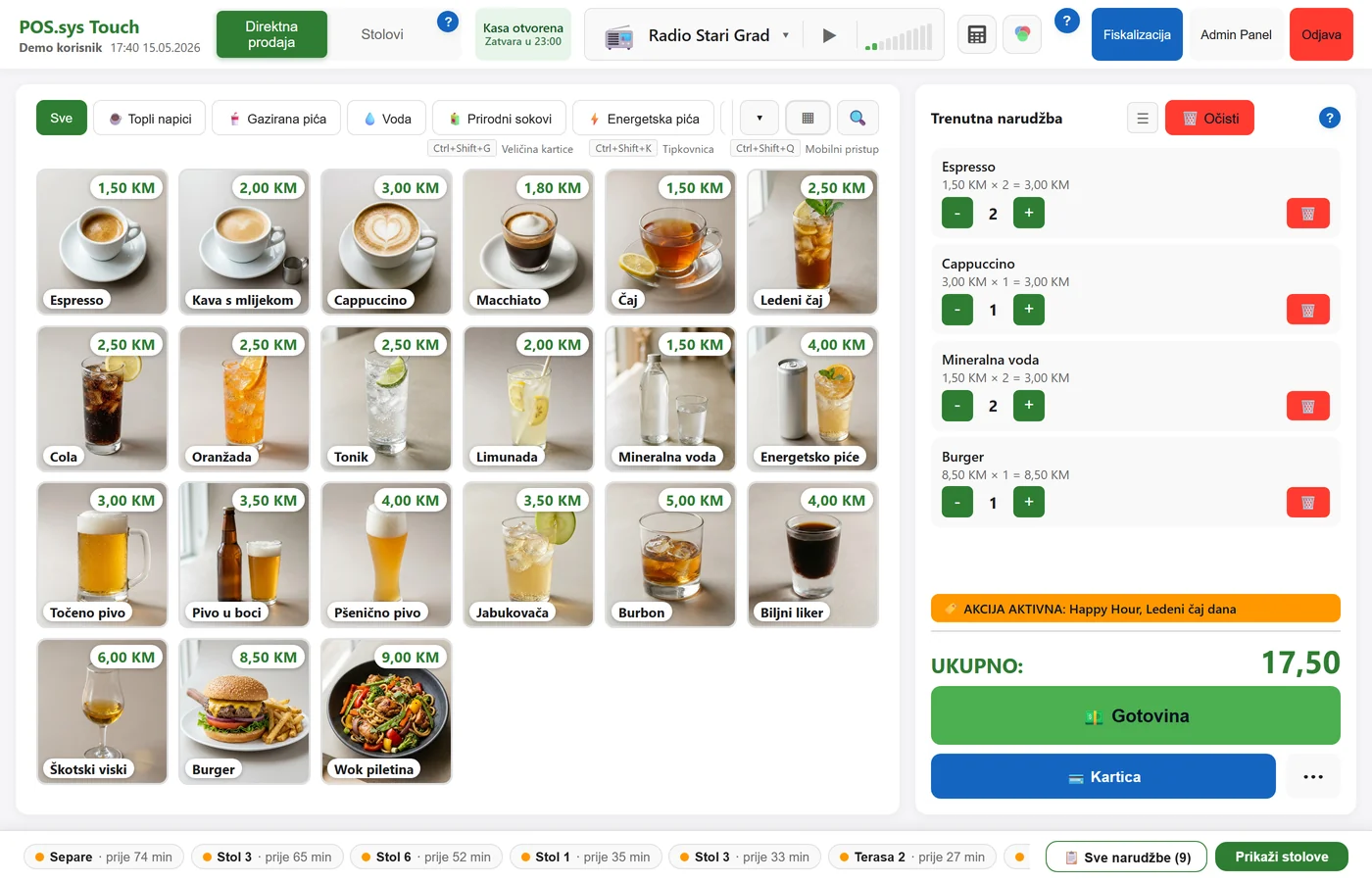Increase Mineralna voda quantity
The width and height of the screenshot is (1372, 882).
pos(1029,406)
